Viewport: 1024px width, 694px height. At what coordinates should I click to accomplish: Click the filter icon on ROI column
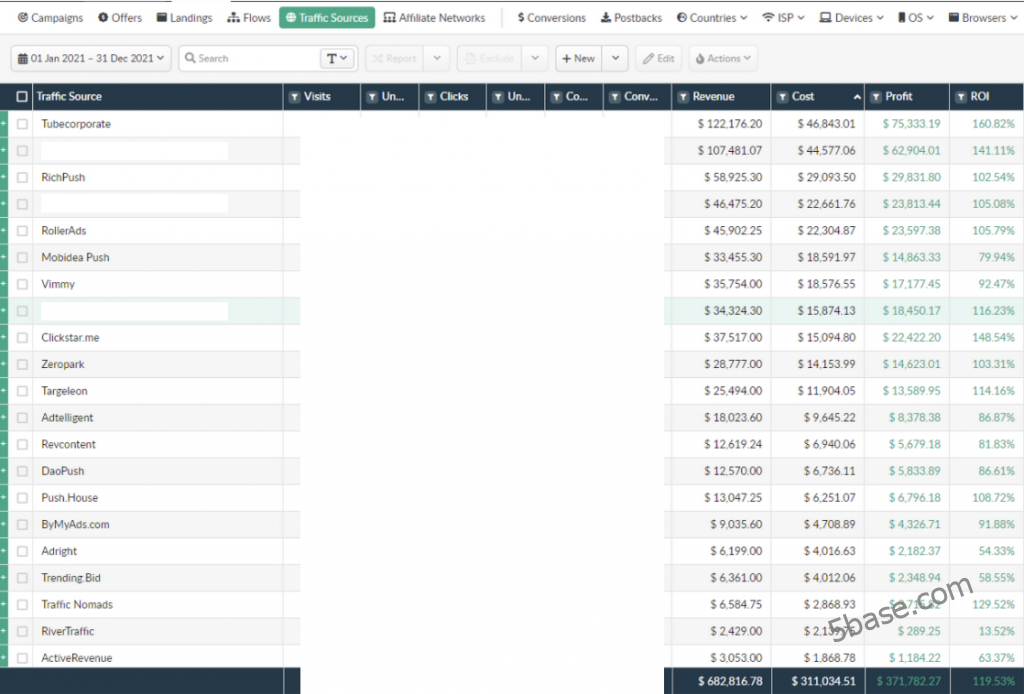pyautogui.click(x=961, y=97)
